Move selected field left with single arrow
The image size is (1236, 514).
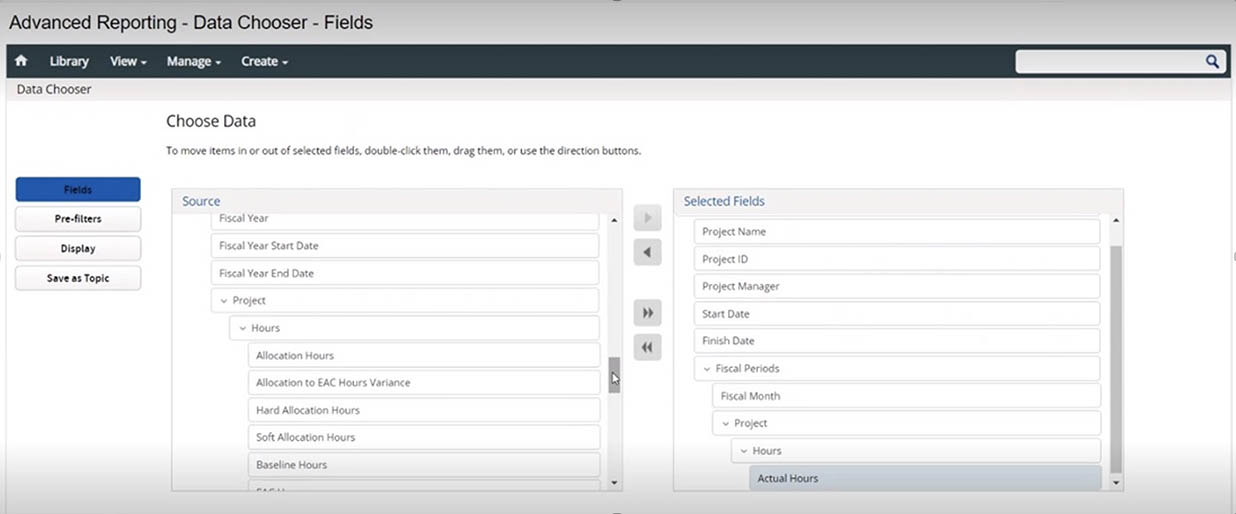tap(647, 252)
